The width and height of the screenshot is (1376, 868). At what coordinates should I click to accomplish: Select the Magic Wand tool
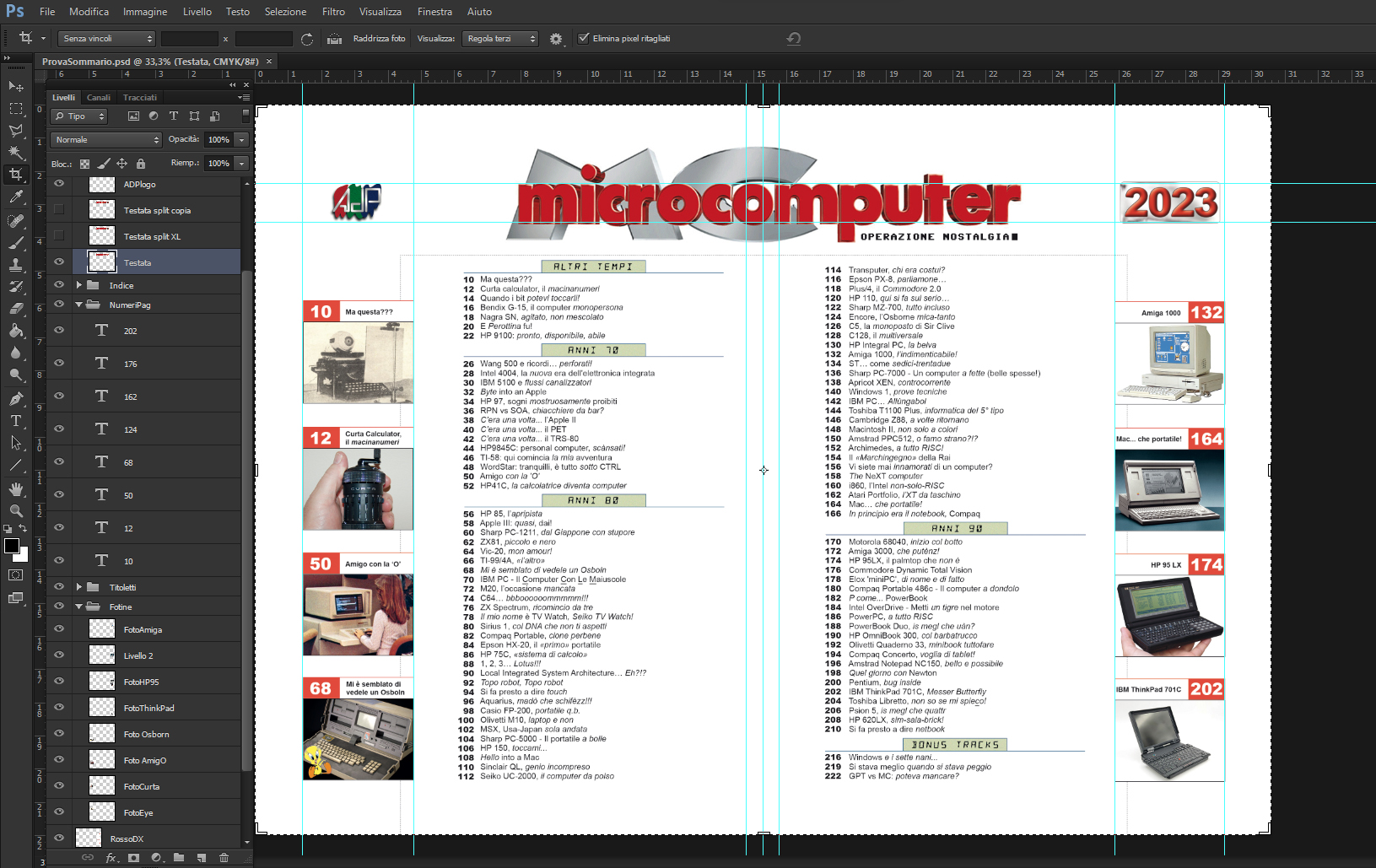point(16,153)
